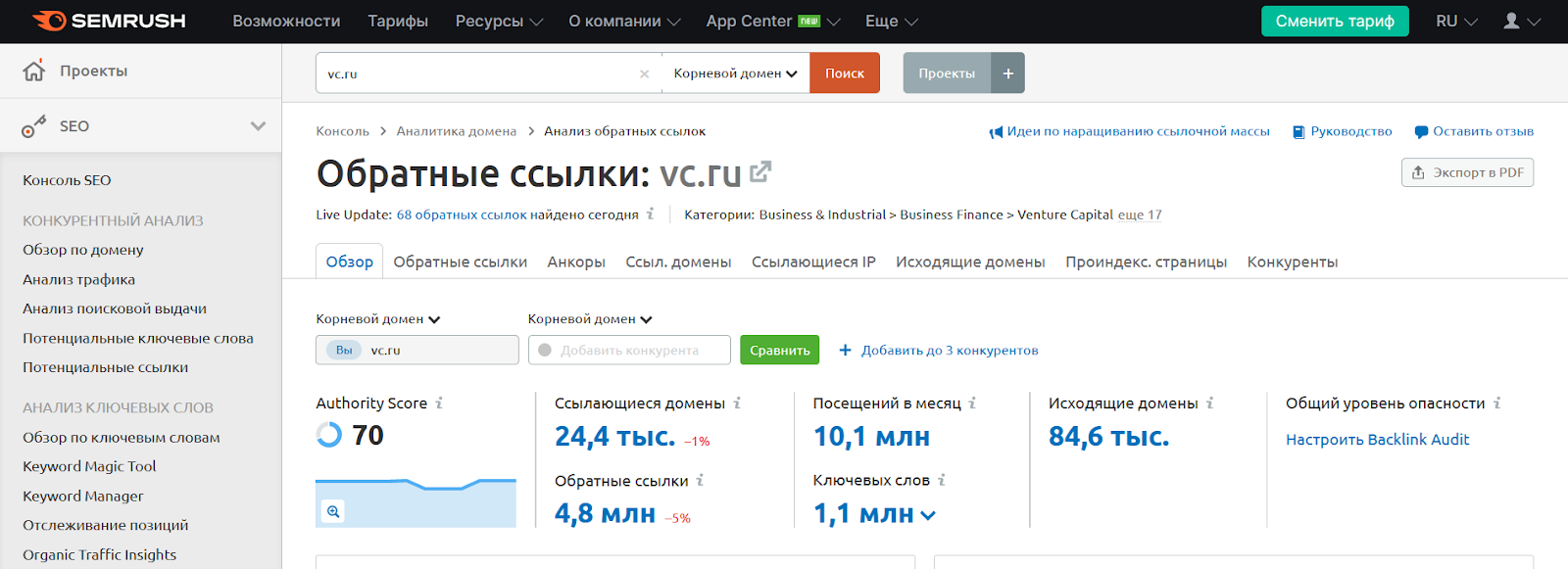Open Обзор по домену in sidebar
The image size is (1568, 569).
pos(83,250)
